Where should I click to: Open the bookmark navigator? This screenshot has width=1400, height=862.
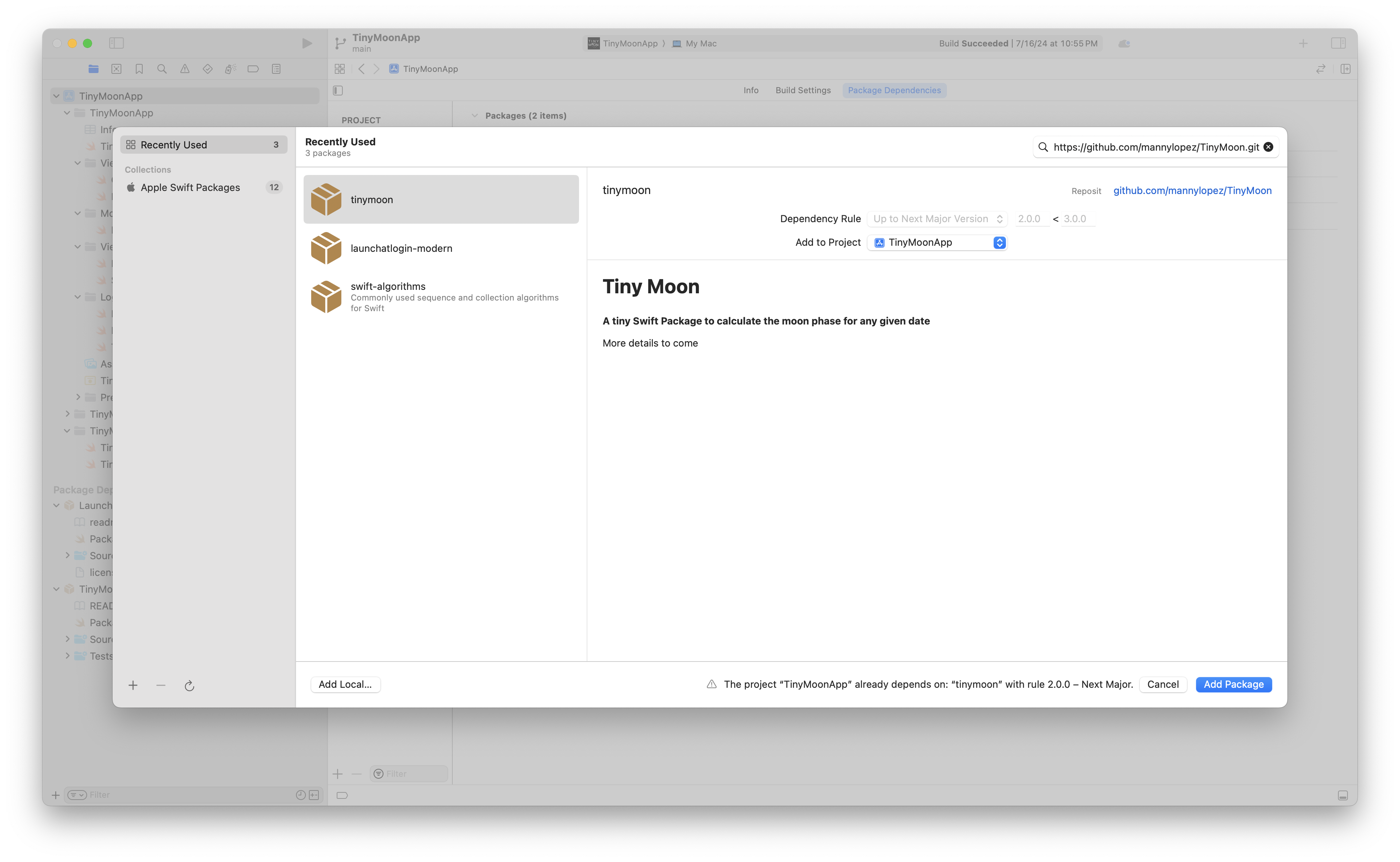139,69
